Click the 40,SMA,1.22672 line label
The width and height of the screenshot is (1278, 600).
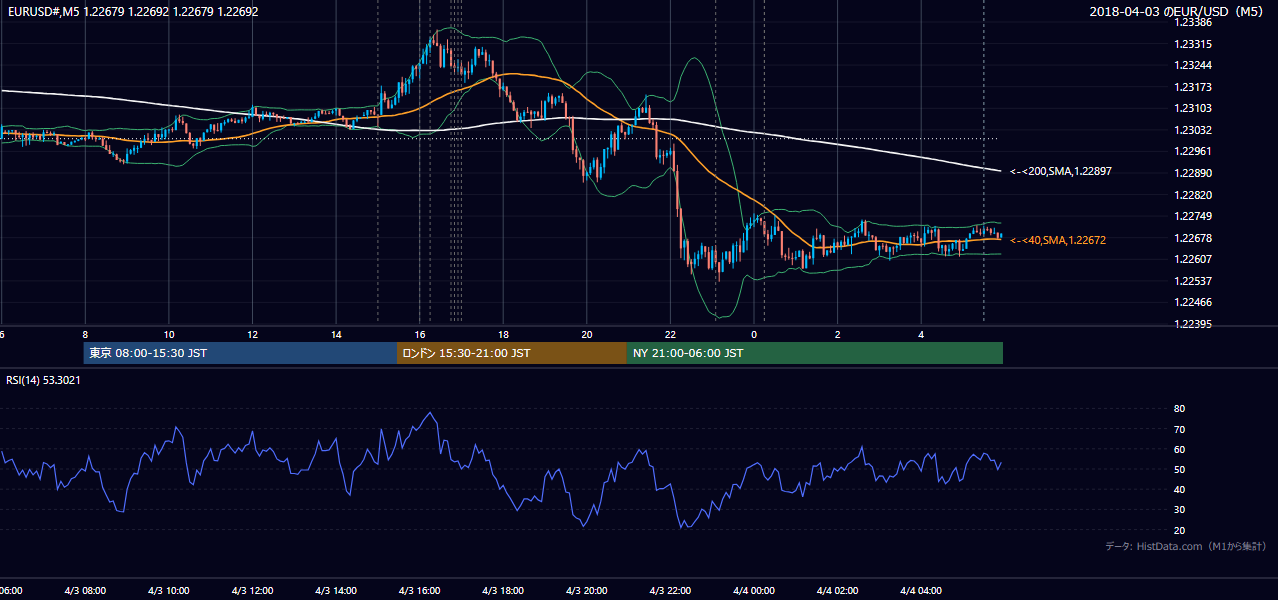point(1058,240)
